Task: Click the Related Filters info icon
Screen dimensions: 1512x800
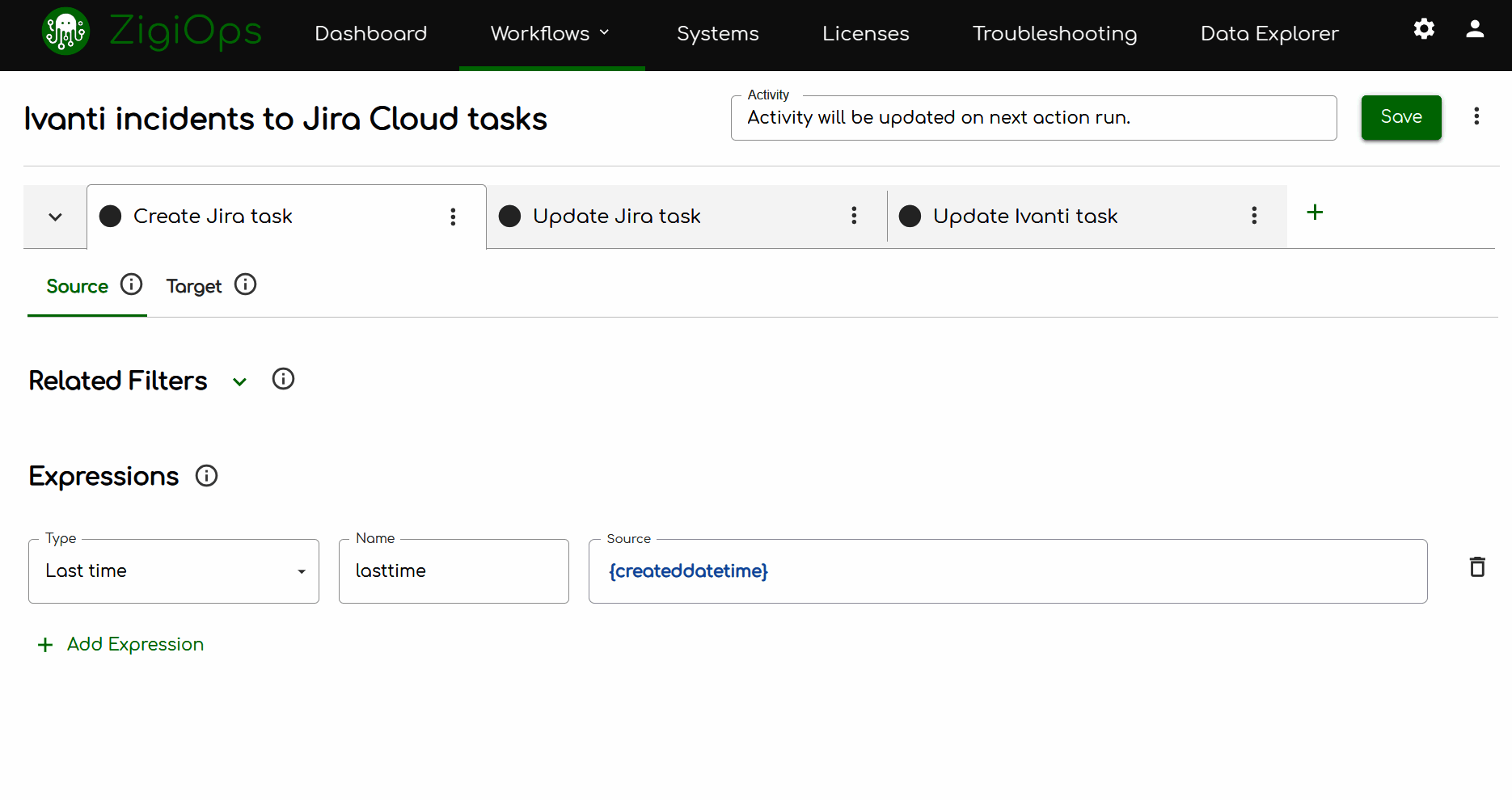Action: pos(283,379)
